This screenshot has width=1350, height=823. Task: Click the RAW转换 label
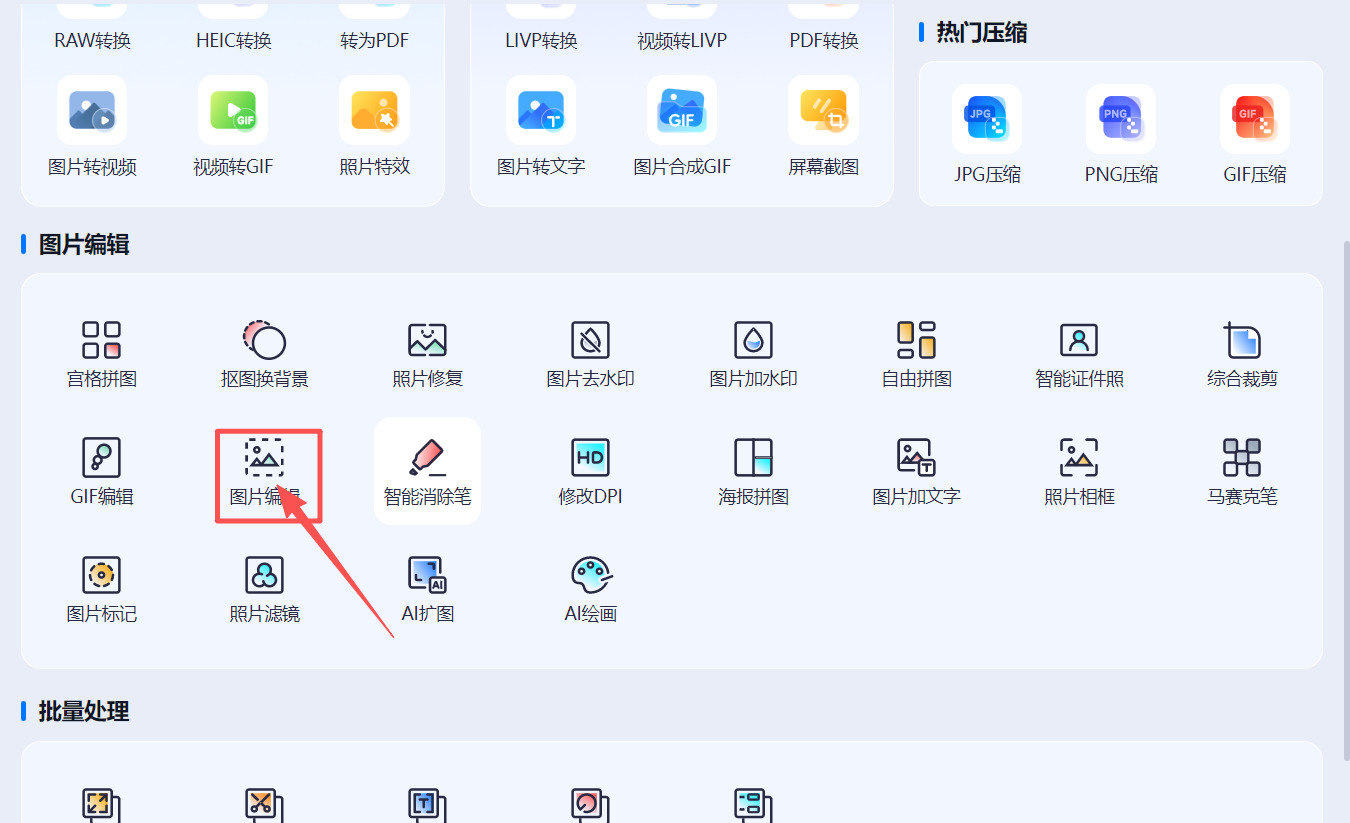[92, 41]
